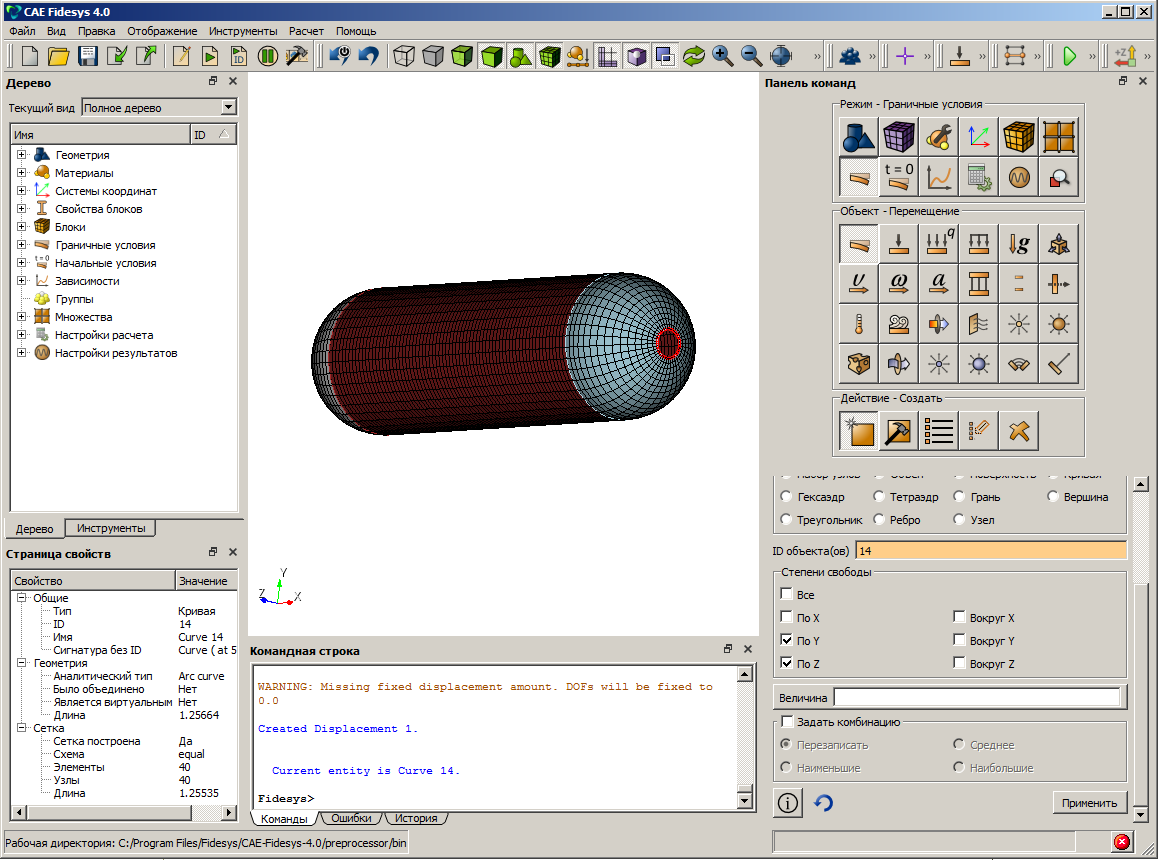
Task: Click the 'ID объекта(ов)' input field
Action: point(991,550)
